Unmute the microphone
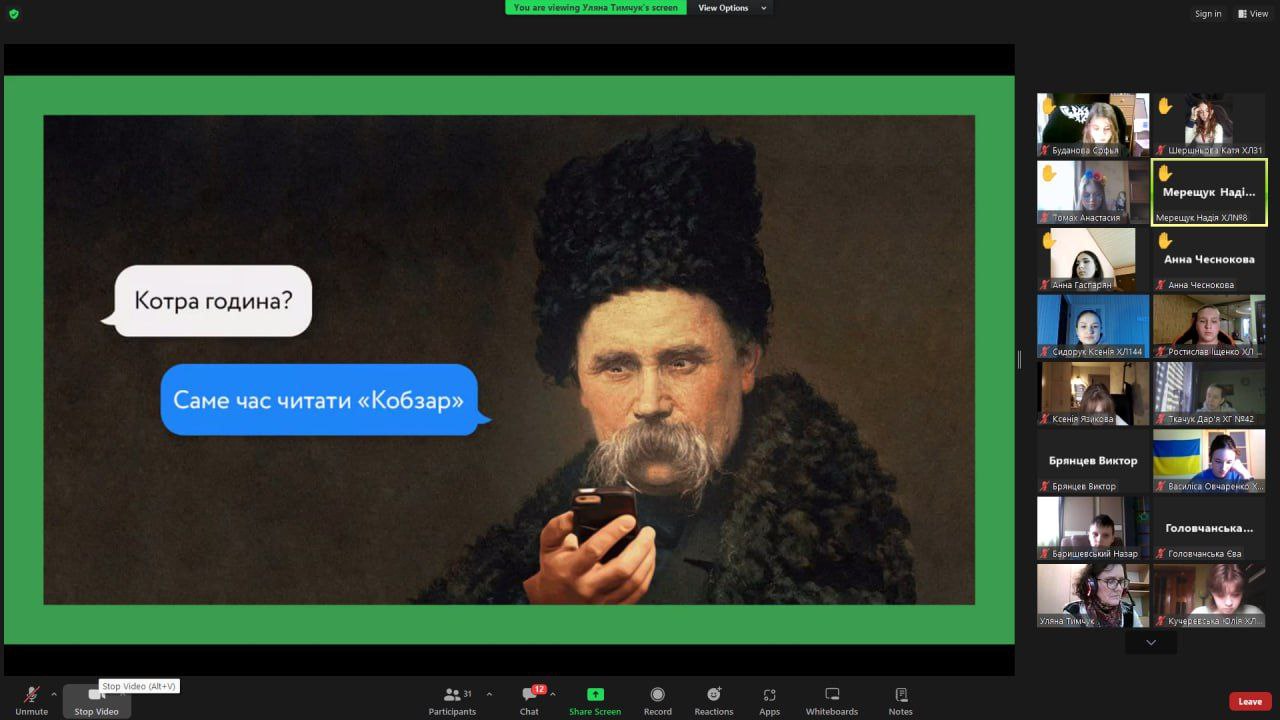The width and height of the screenshot is (1280, 720). 31,700
